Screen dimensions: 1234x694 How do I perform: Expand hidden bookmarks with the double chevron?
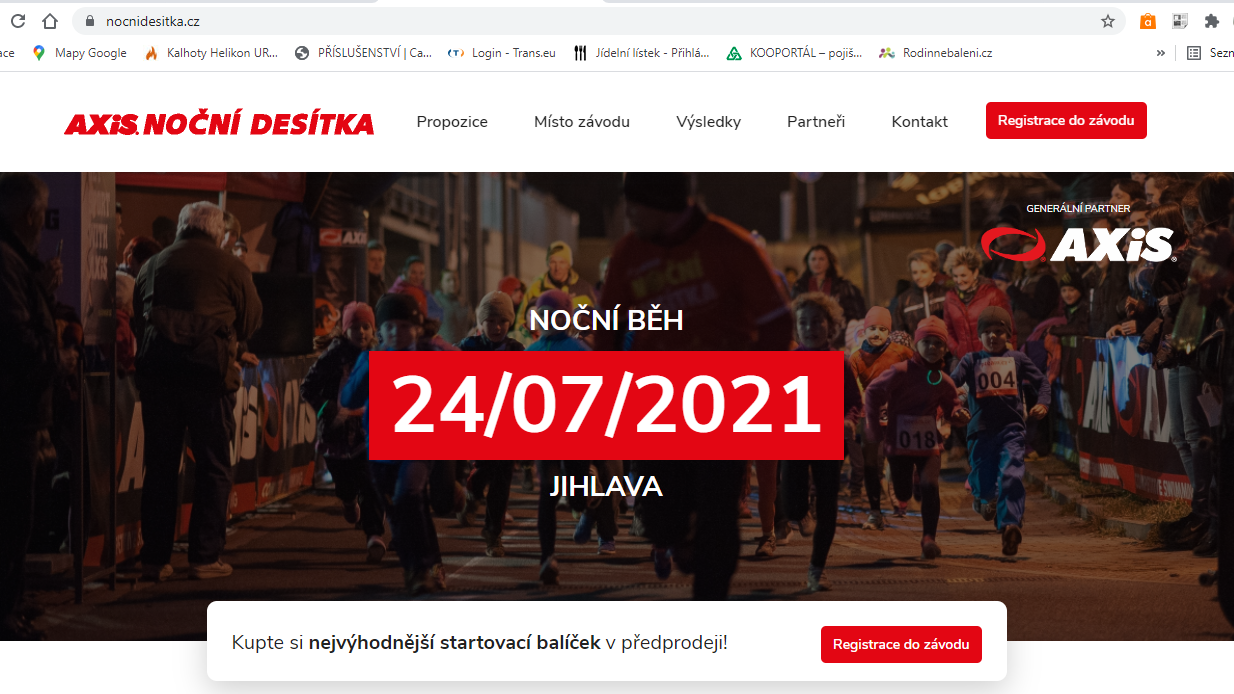pos(1161,53)
